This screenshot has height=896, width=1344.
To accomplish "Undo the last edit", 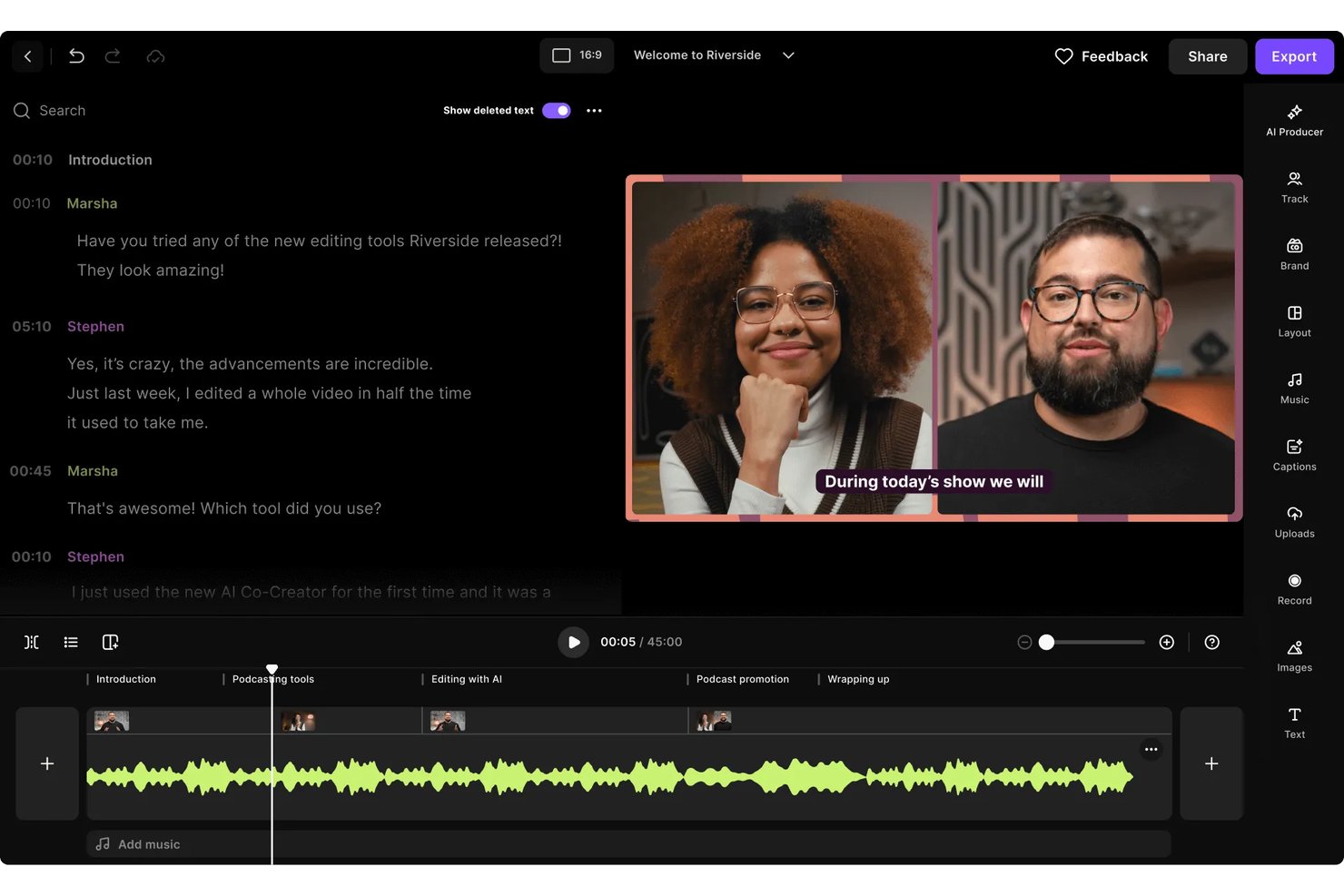I will pyautogui.click(x=76, y=56).
